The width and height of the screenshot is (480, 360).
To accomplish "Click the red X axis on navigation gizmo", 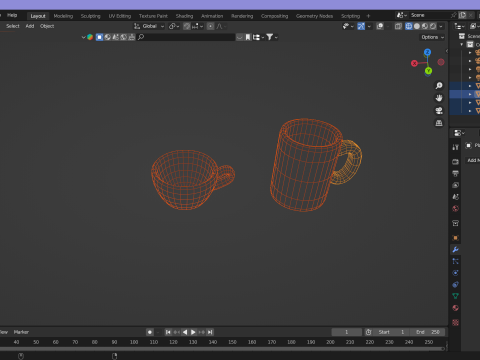I will [414, 63].
